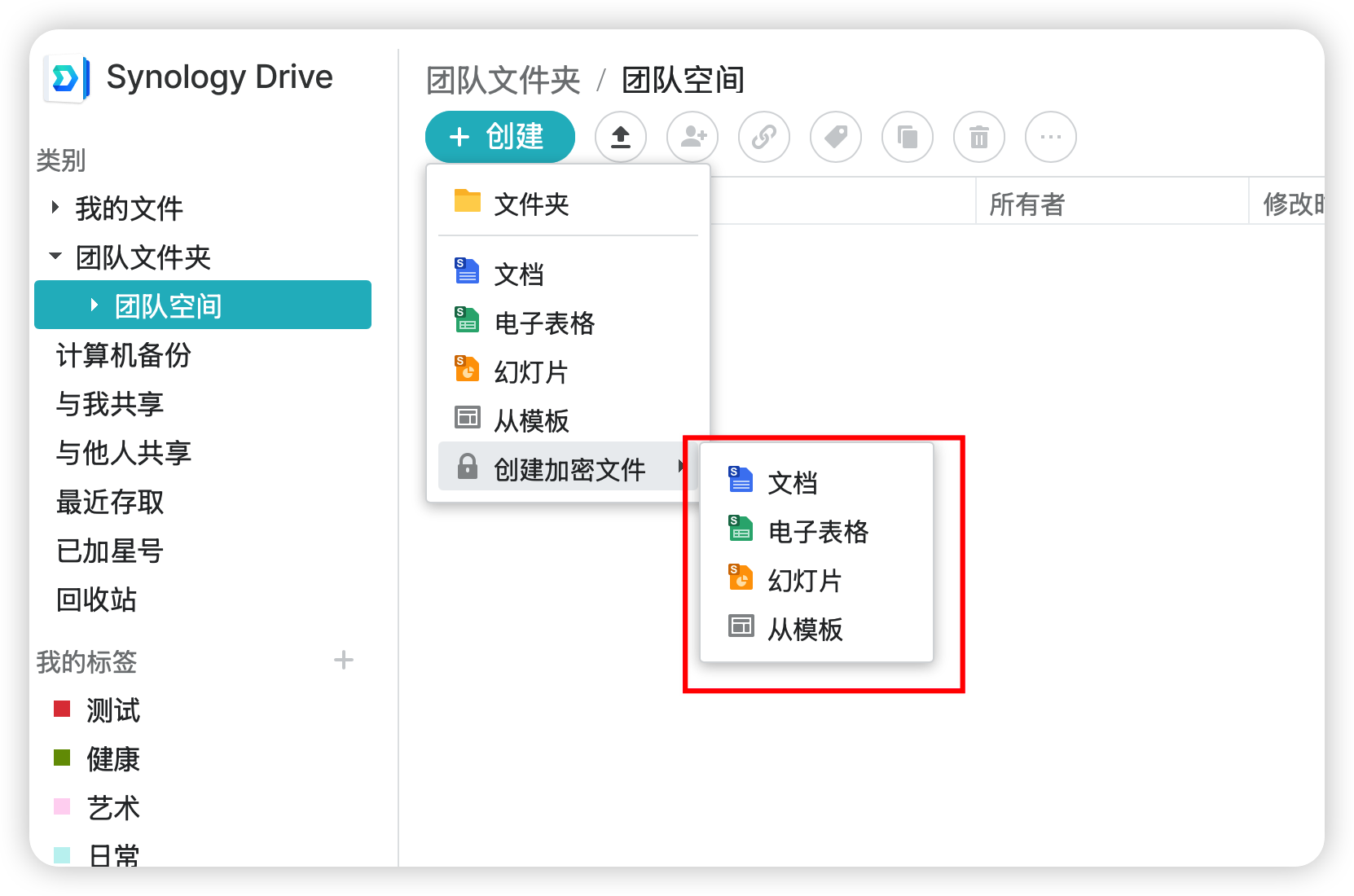Click the share with user icon
The image size is (1354, 896).
click(x=692, y=137)
